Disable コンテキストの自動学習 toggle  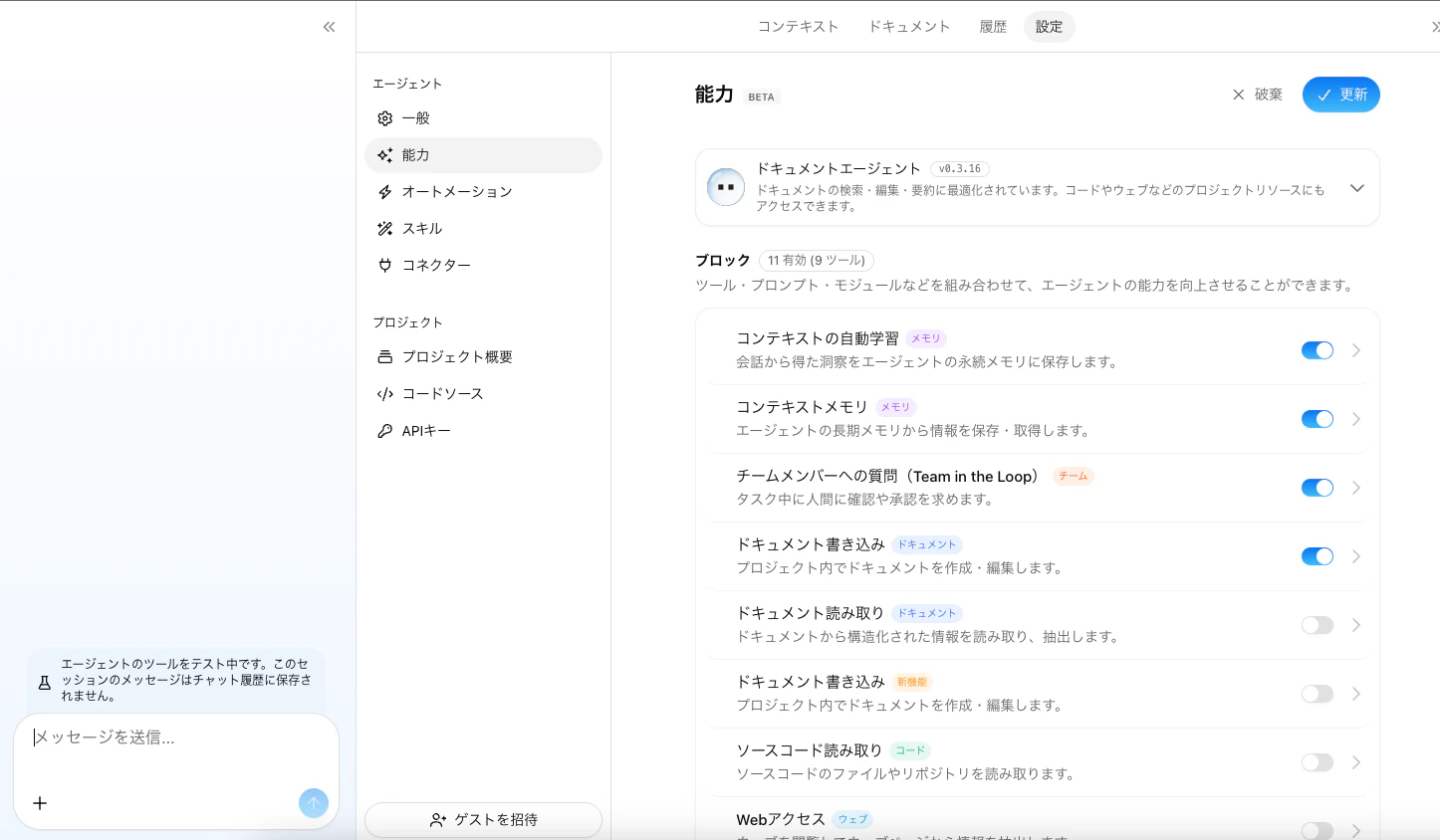pyautogui.click(x=1318, y=350)
